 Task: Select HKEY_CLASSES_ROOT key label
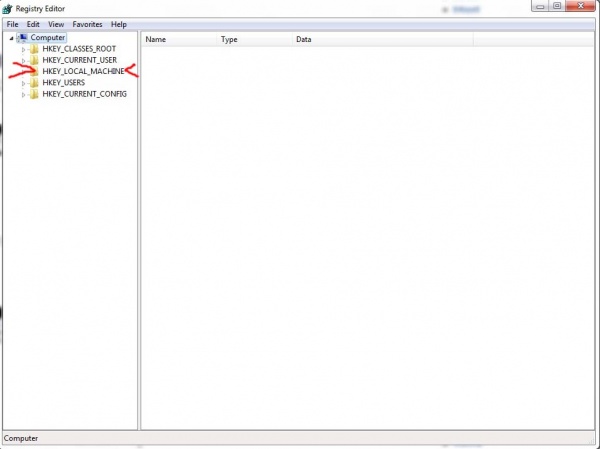pos(79,49)
